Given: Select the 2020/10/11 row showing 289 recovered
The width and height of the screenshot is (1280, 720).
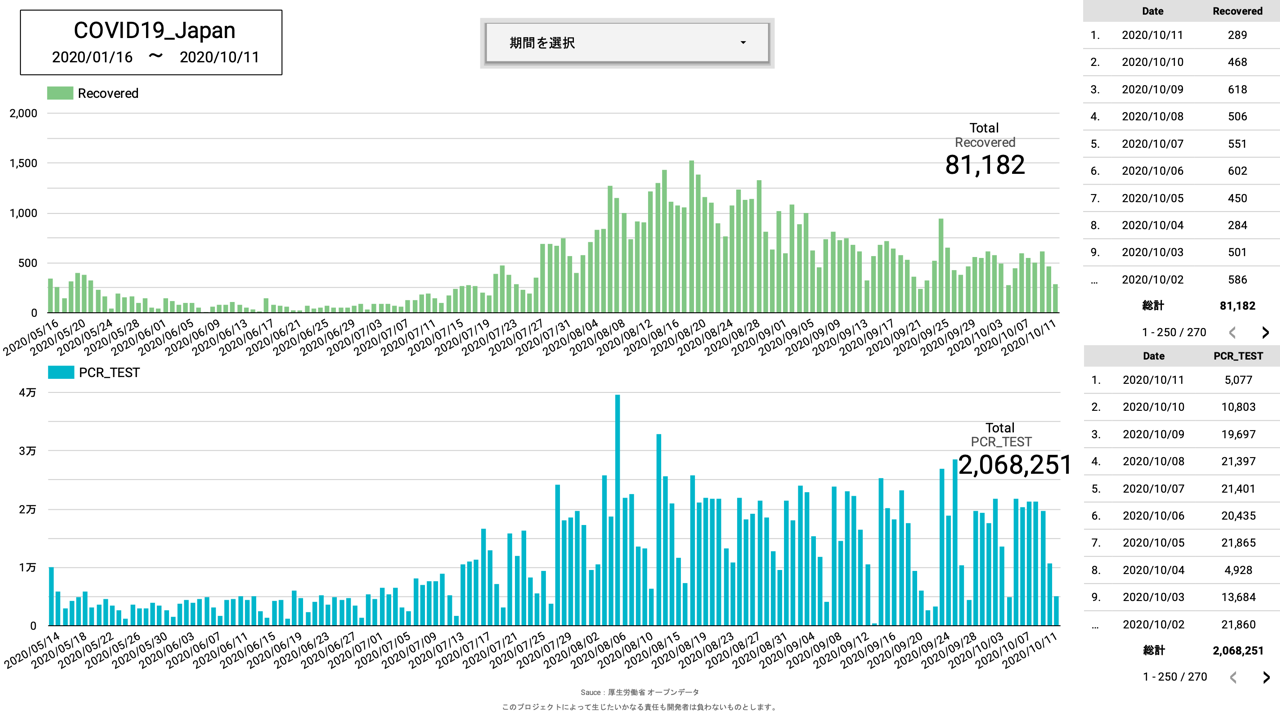Looking at the screenshot, I should tap(1181, 35).
